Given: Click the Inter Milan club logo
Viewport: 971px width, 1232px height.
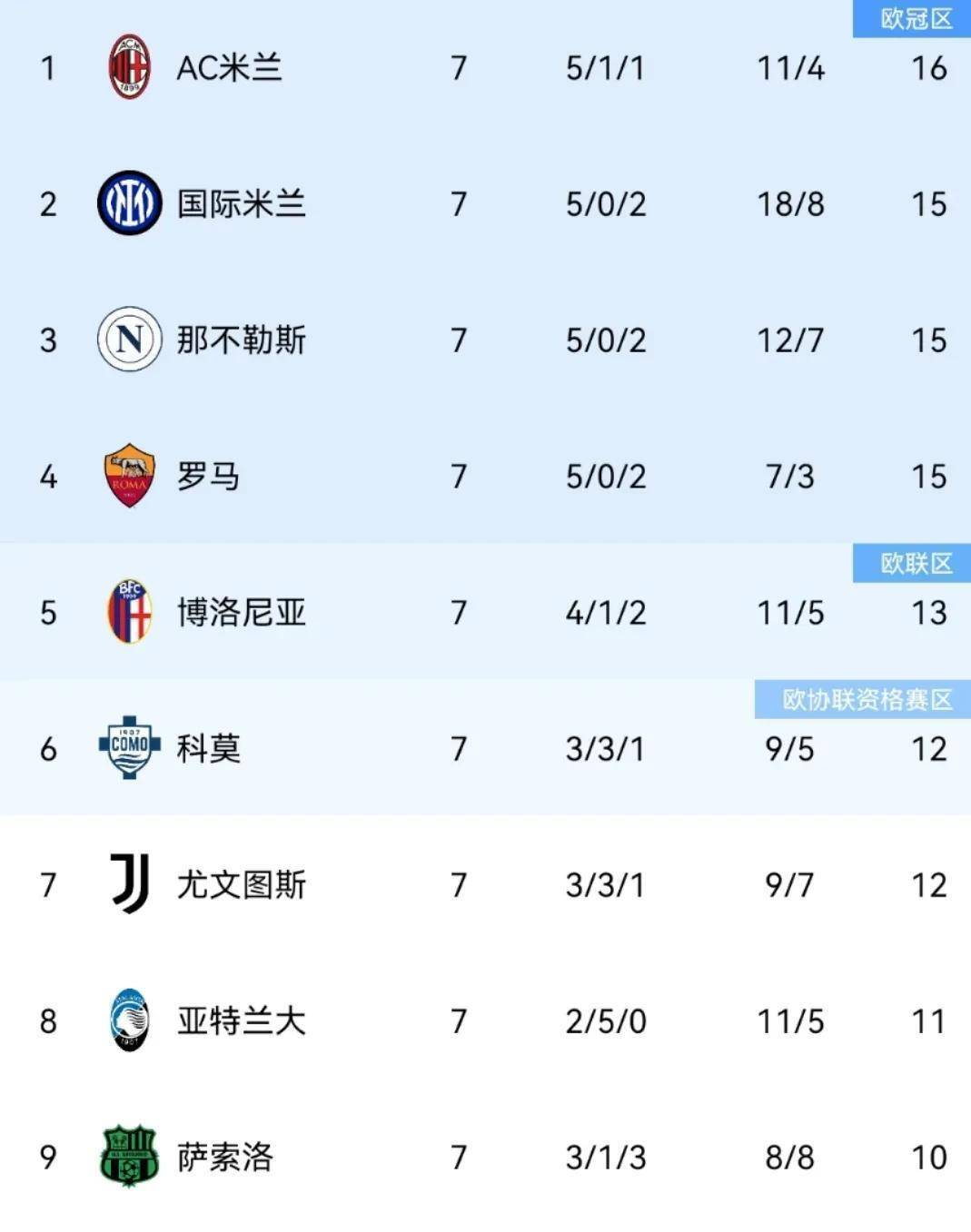Looking at the screenshot, I should click(129, 203).
